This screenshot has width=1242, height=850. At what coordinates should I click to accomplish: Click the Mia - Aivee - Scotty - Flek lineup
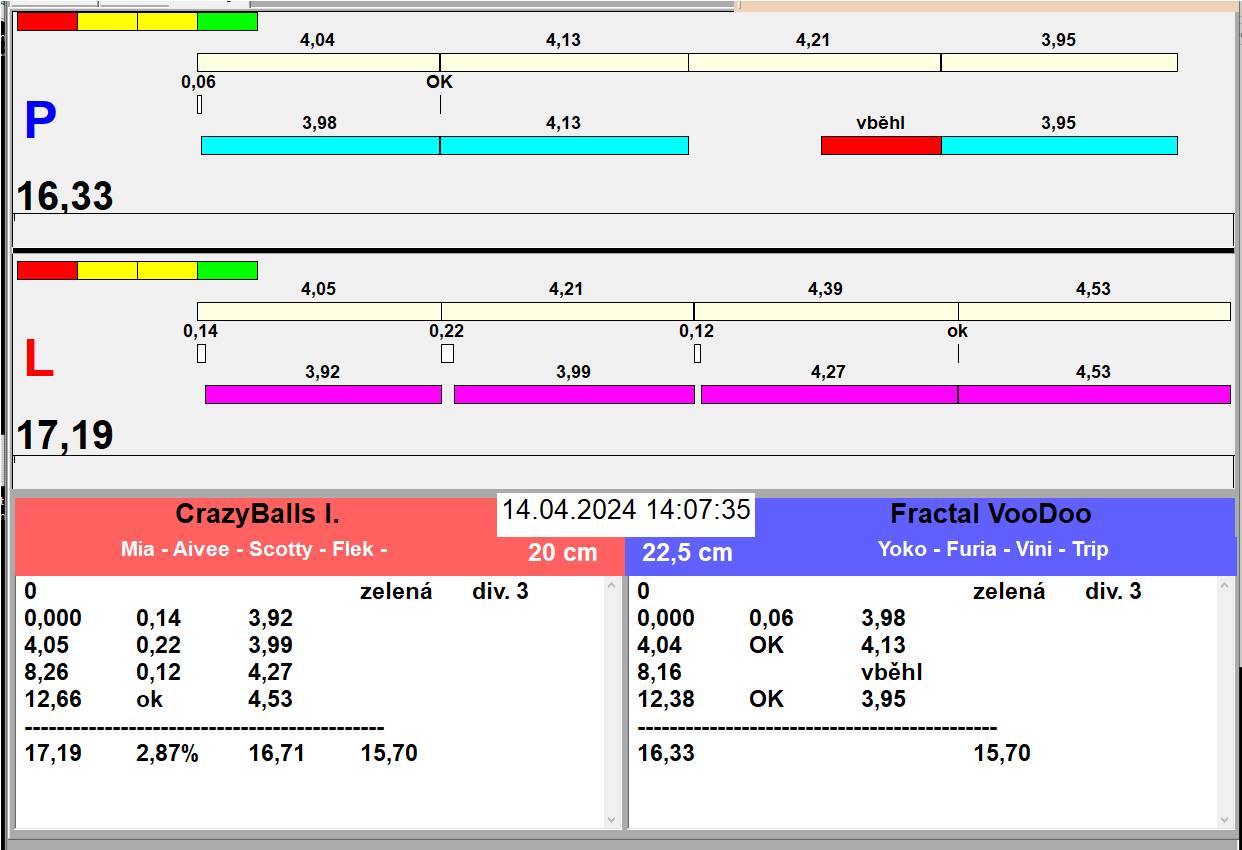[x=253, y=549]
